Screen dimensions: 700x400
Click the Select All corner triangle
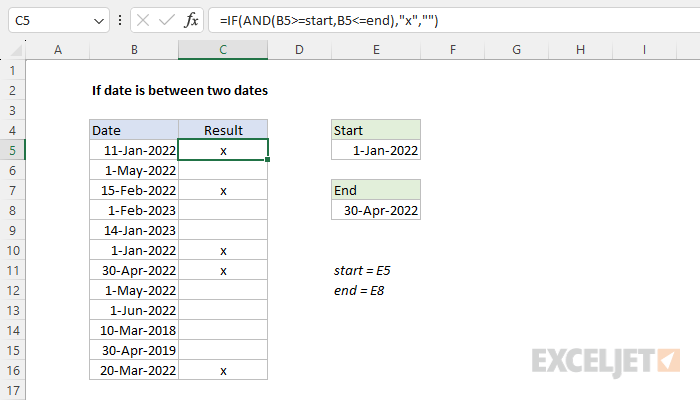click(16, 50)
